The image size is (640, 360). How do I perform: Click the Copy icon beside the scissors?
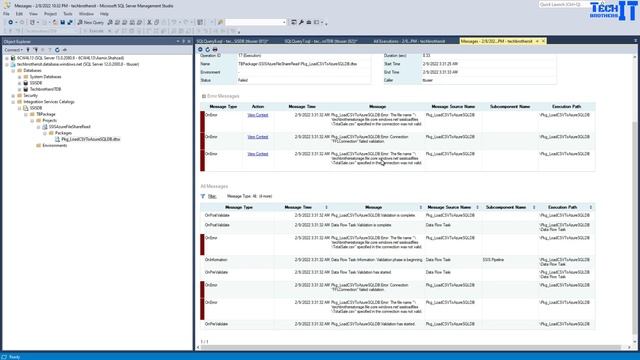157,22
